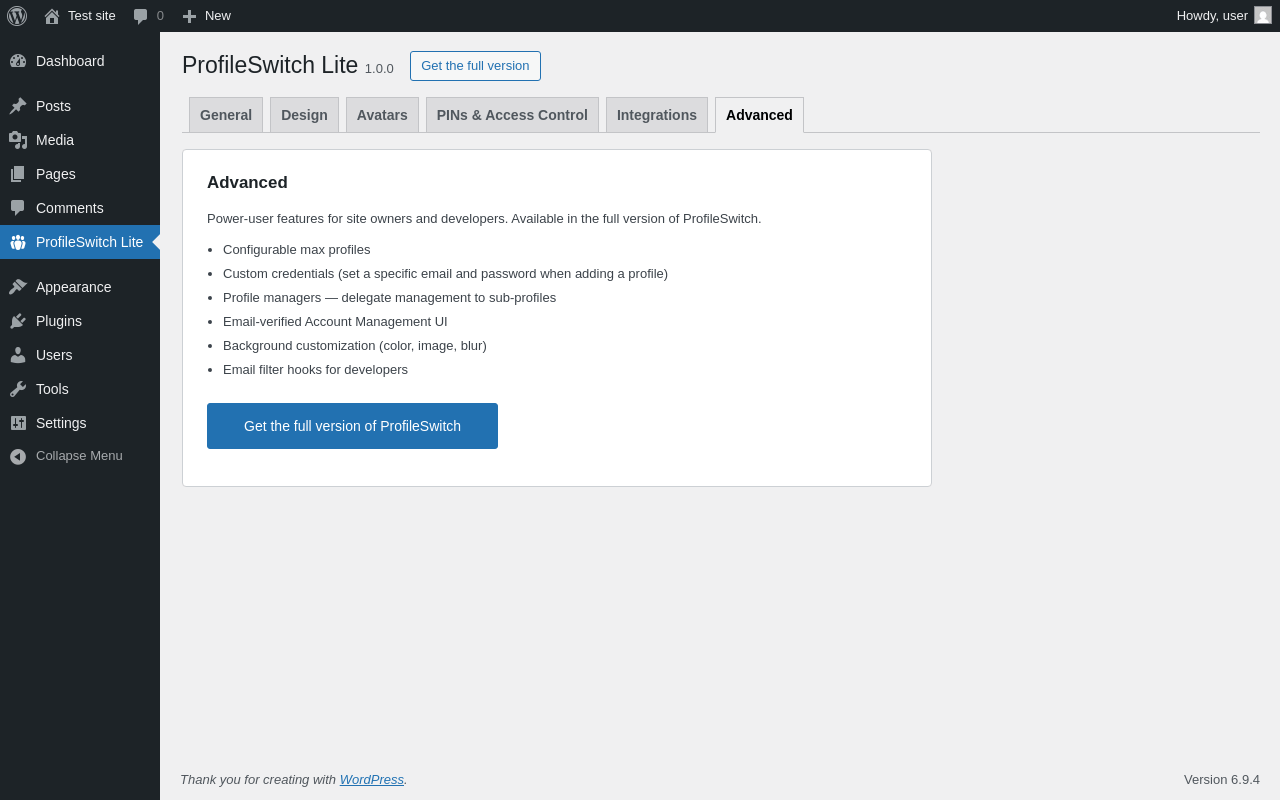1280x800 pixels.
Task: Switch to the Design tab
Action: (x=304, y=115)
